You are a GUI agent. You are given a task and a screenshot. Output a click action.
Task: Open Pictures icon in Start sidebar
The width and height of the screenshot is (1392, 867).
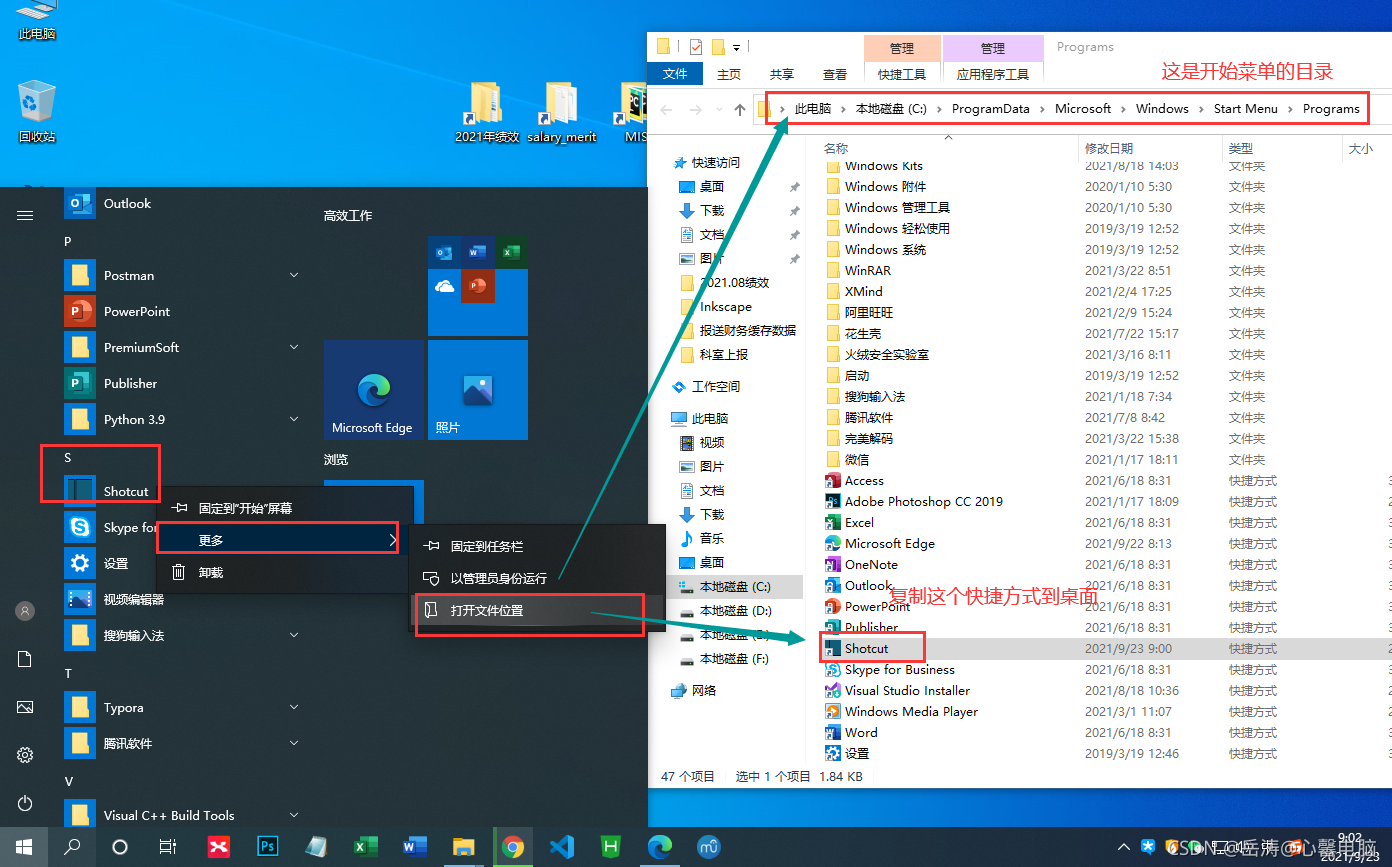click(x=25, y=707)
